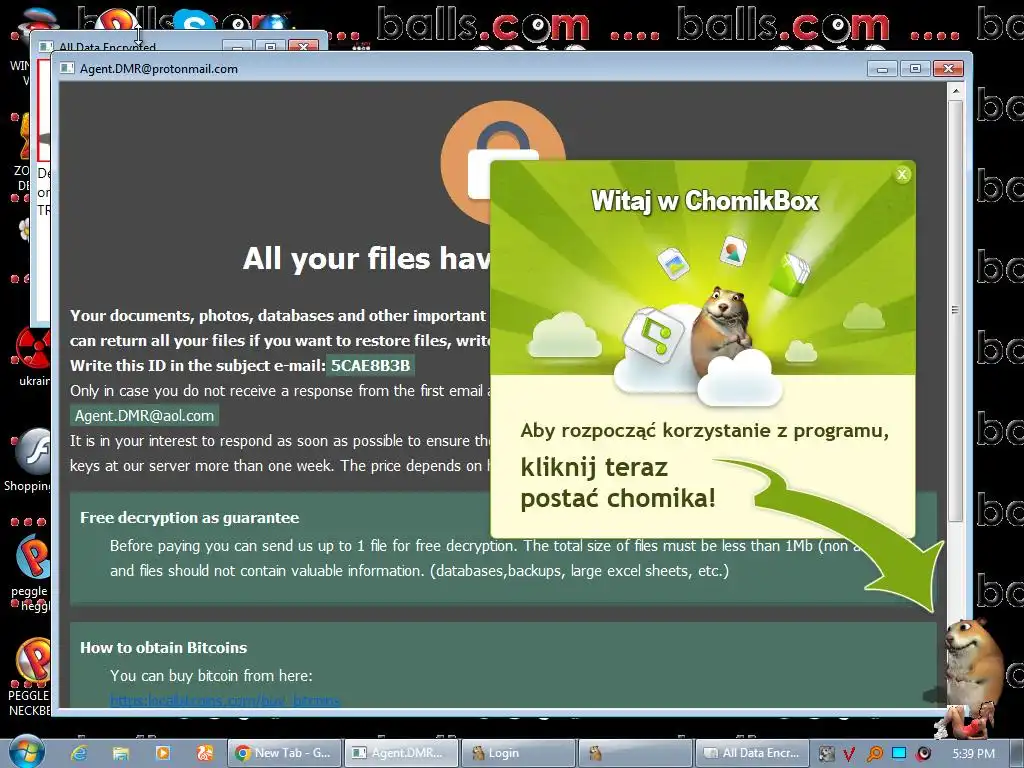1024x768 pixels.
Task: Open Windows Explorer folder icon in taskbar
Action: 121,753
